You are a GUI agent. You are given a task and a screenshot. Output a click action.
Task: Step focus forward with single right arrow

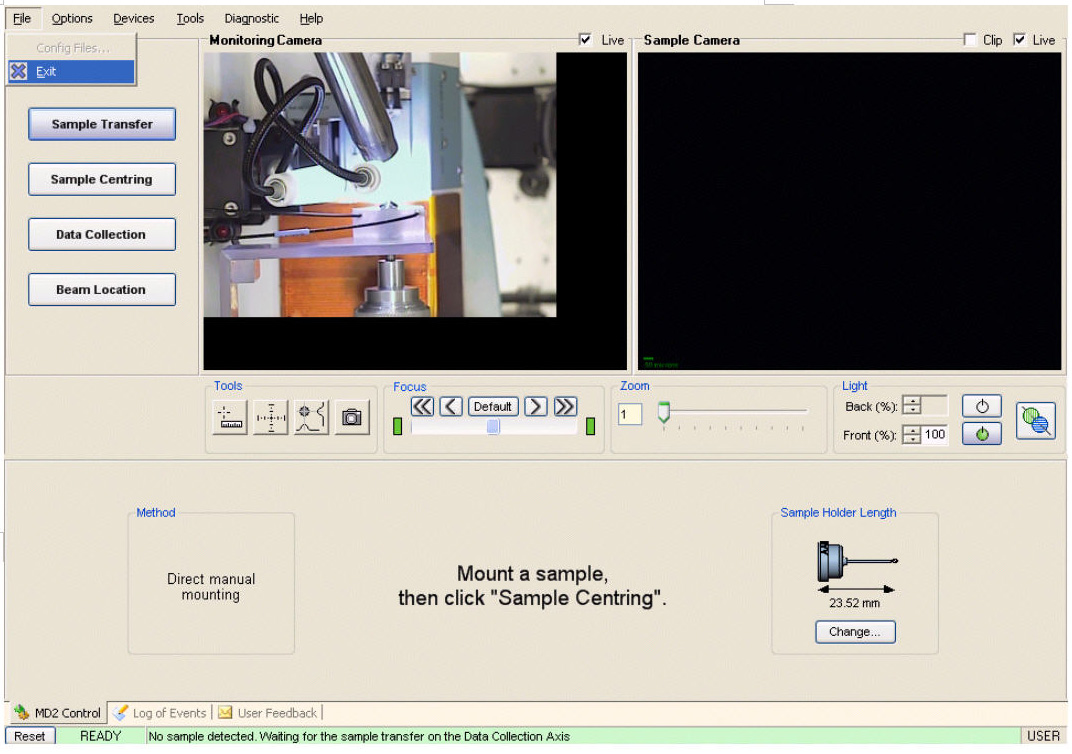pos(536,406)
